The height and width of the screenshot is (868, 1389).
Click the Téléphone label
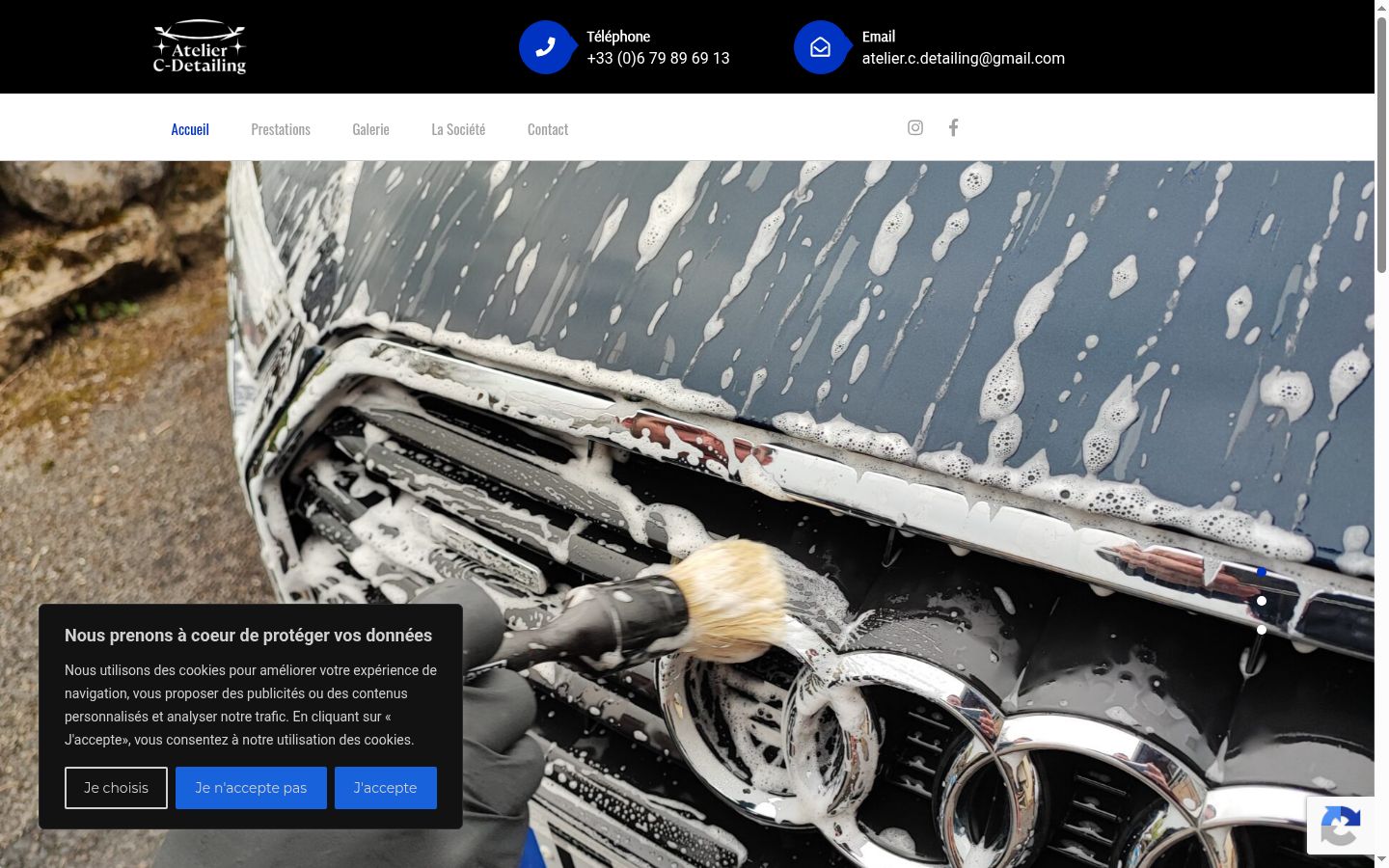tap(618, 37)
